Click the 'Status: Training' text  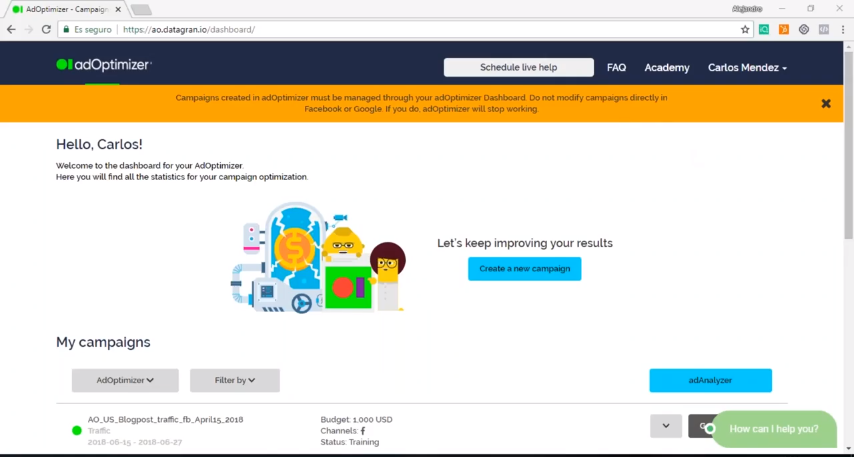[350, 442]
